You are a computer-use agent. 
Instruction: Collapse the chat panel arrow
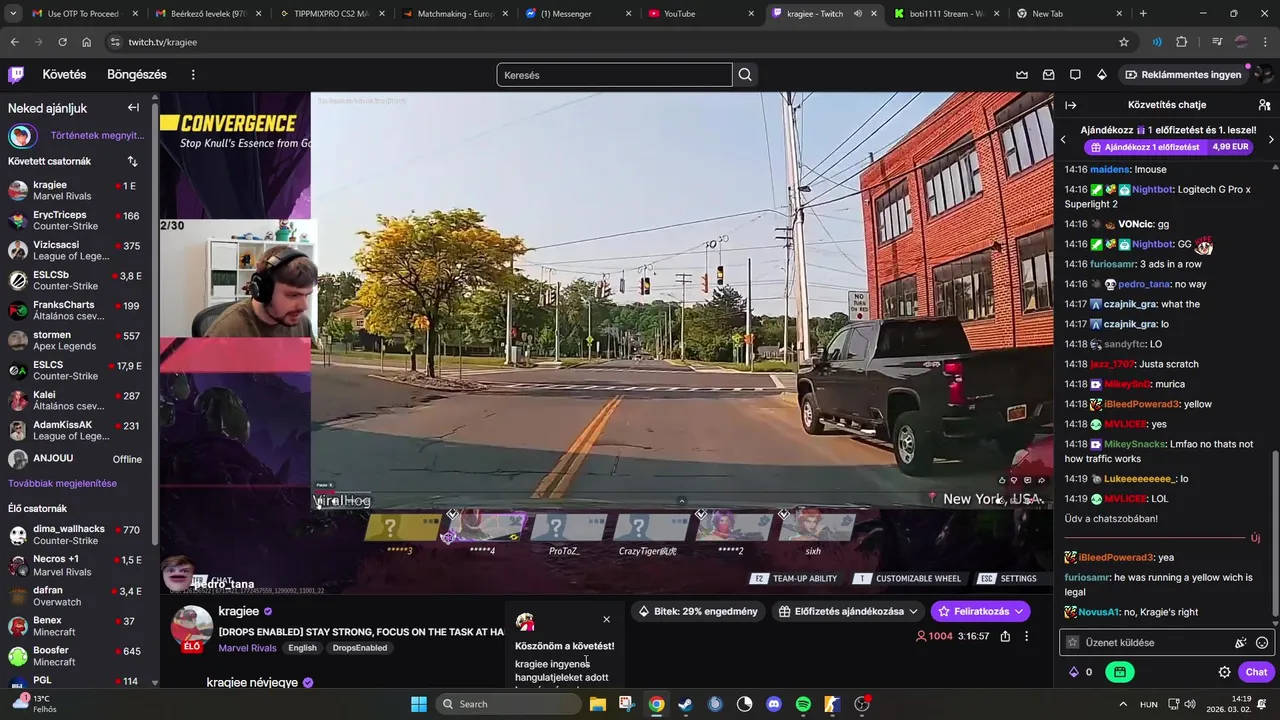pyautogui.click(x=1071, y=105)
